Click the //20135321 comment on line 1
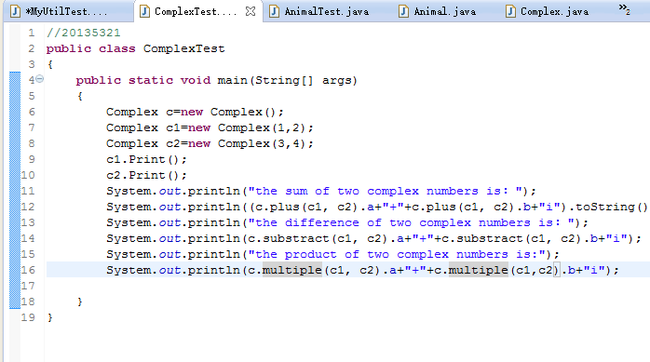Image resolution: width=650 pixels, height=362 pixels. pos(83,32)
